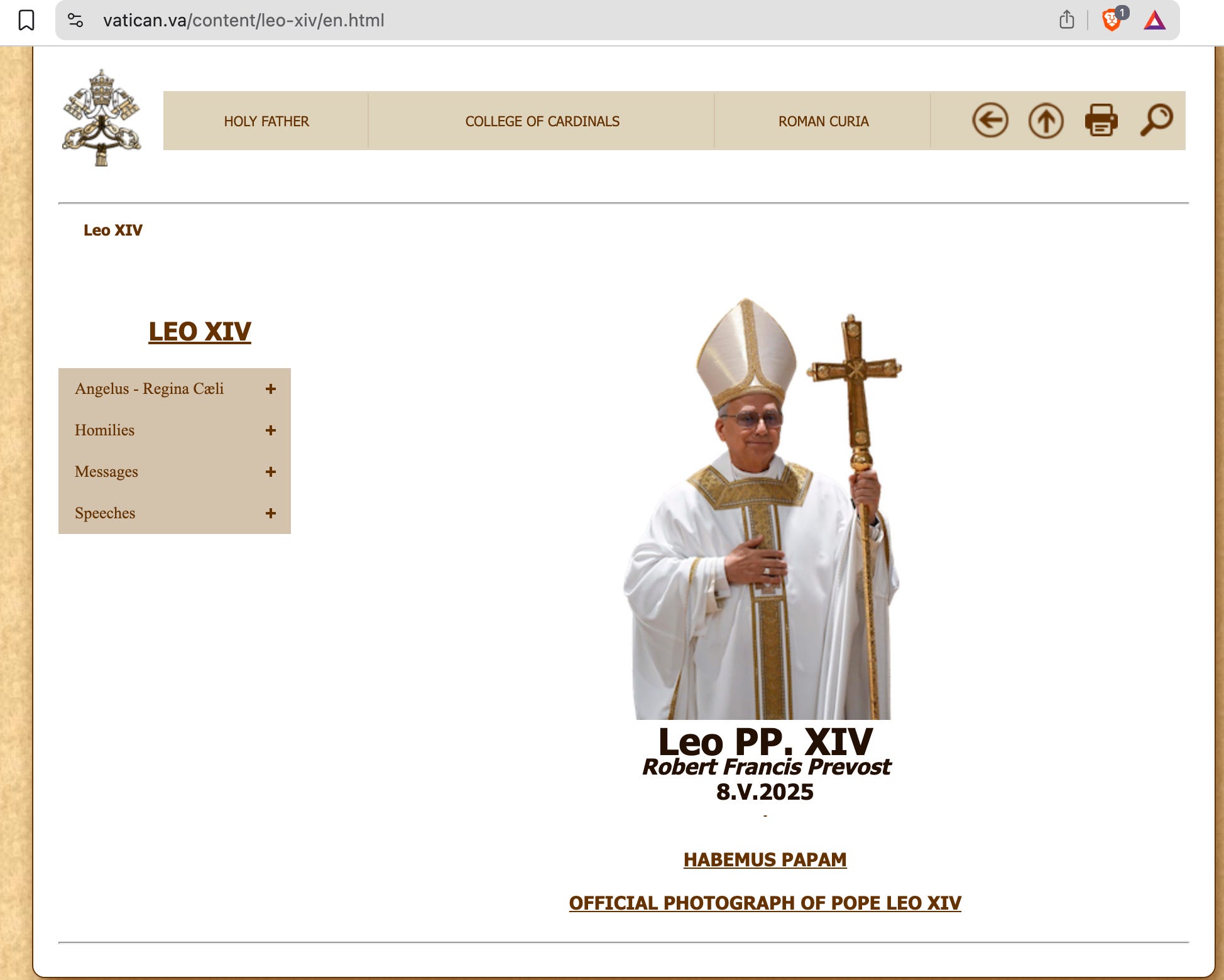Open Brave Shields lion icon
Screen dimensions: 1224x980
click(x=1112, y=19)
